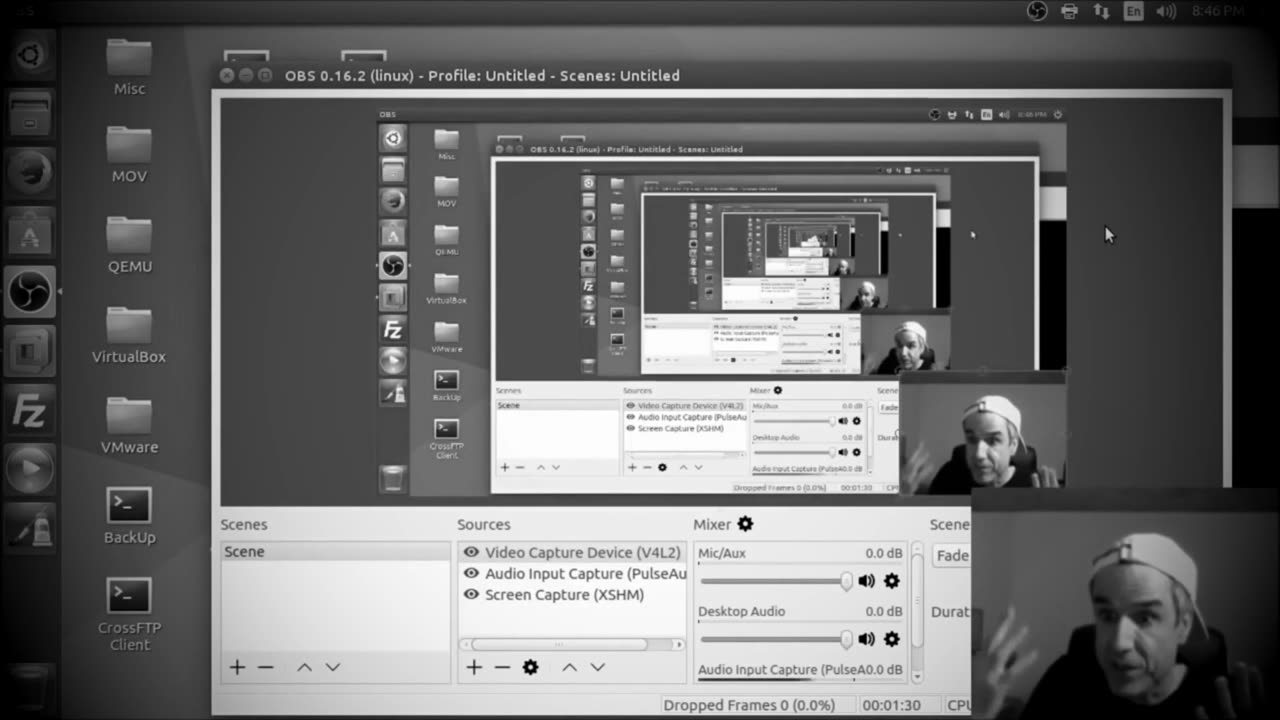1280x720 pixels.
Task: Add a new scene with plus button
Action: click(237, 667)
